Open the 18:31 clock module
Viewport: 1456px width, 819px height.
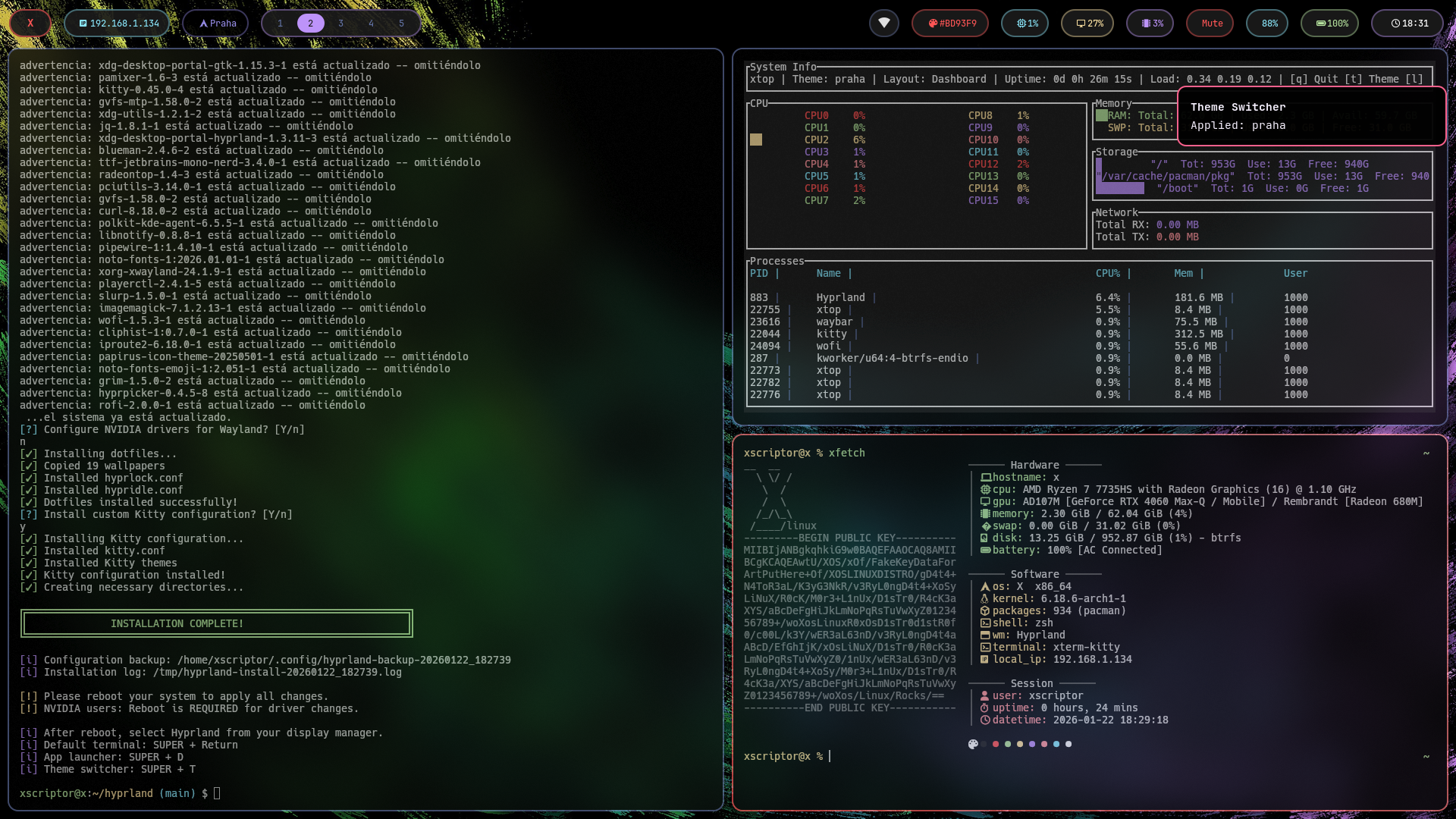[1409, 23]
